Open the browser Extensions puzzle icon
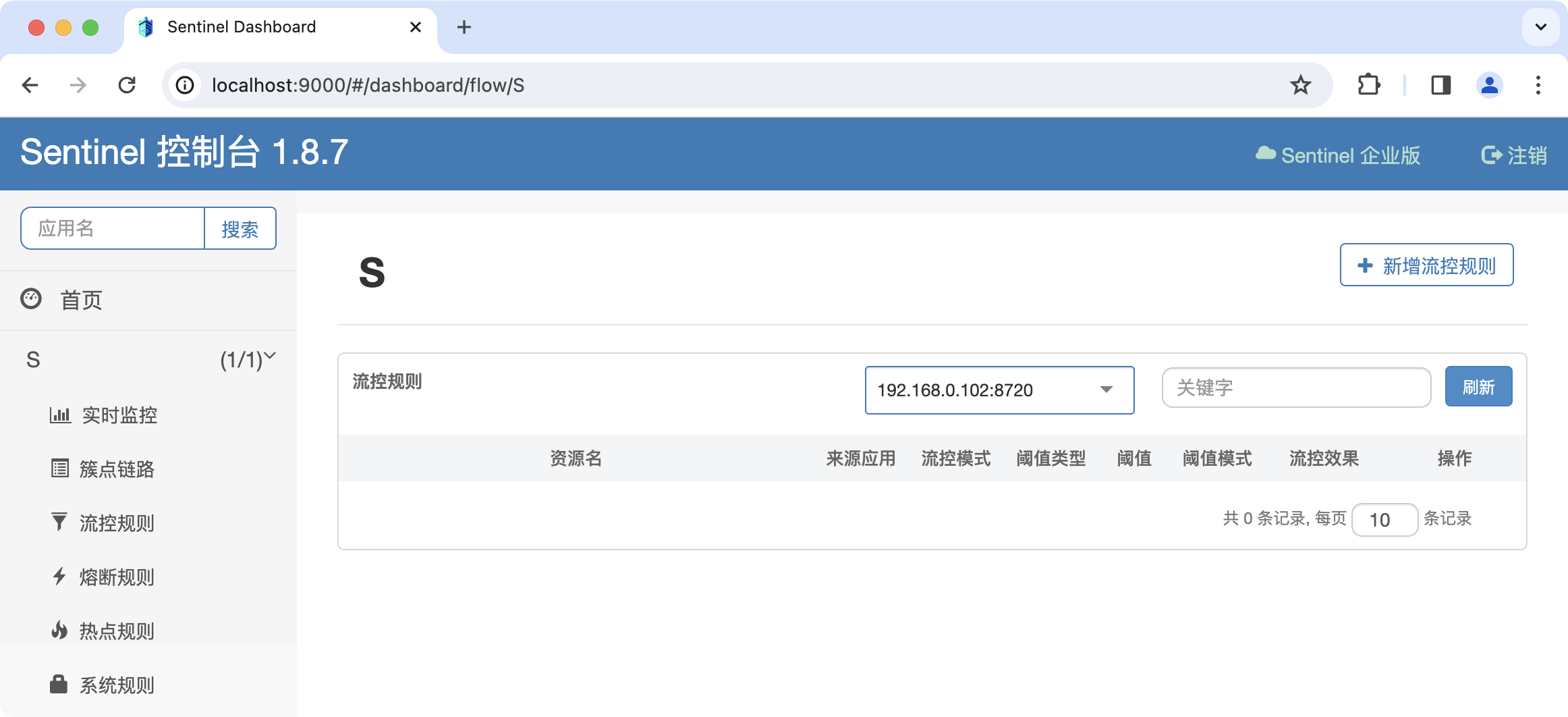The width and height of the screenshot is (1568, 717). click(1368, 85)
